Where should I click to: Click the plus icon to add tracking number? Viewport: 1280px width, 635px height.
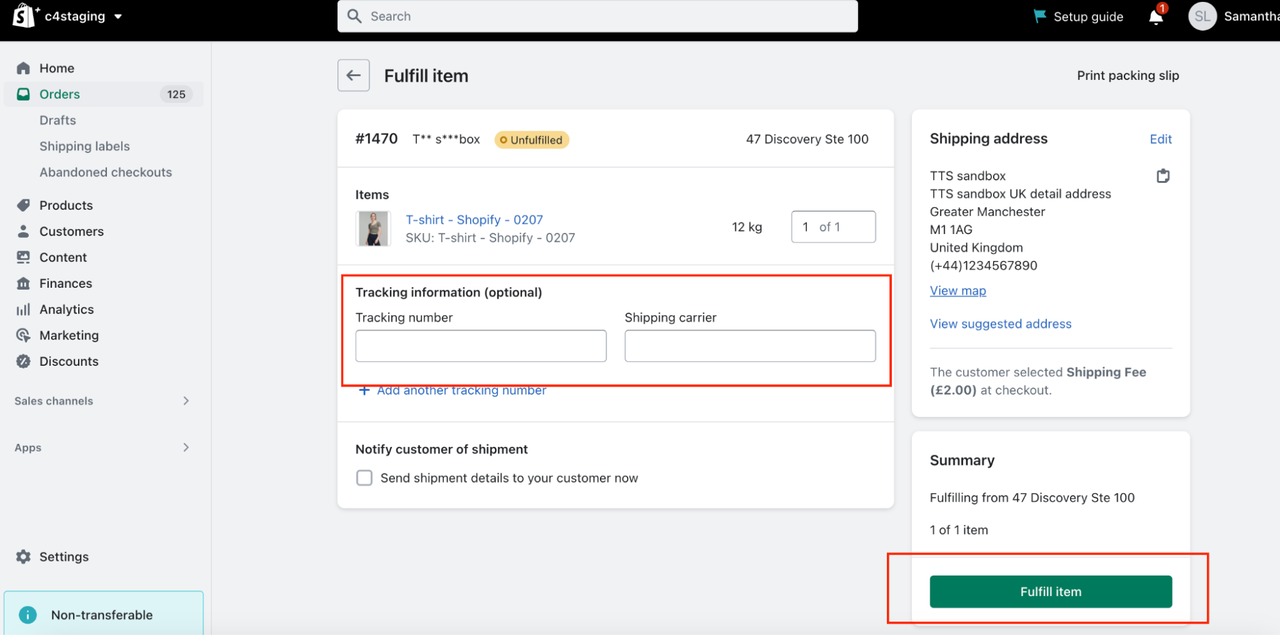click(364, 391)
